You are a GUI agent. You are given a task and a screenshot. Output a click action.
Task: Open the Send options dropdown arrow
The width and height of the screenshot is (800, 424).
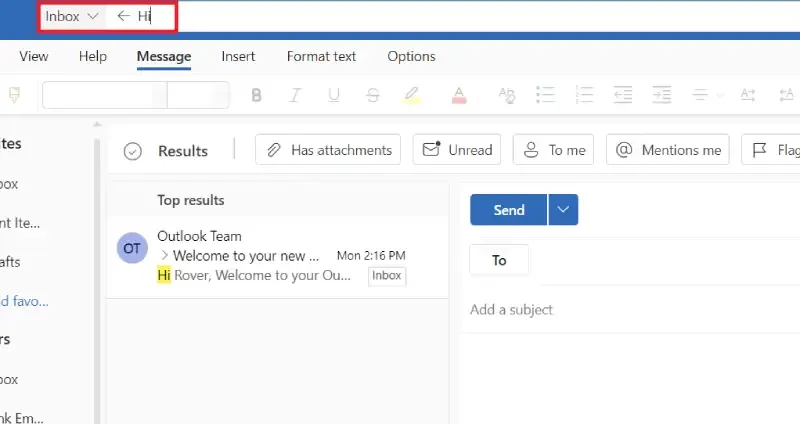pyautogui.click(x=563, y=210)
